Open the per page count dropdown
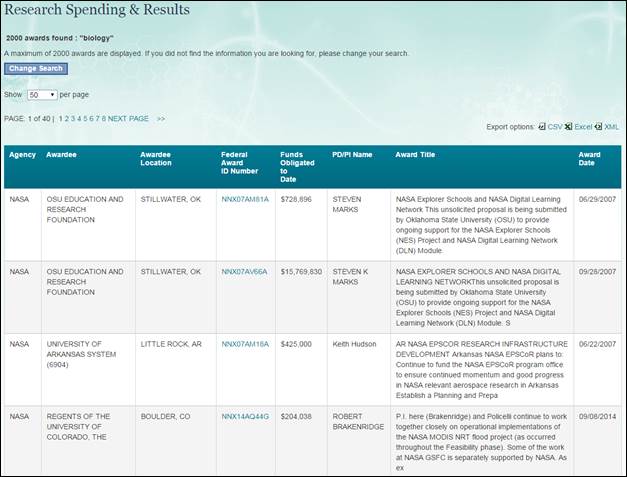This screenshot has height=477, width=627. click(41, 94)
